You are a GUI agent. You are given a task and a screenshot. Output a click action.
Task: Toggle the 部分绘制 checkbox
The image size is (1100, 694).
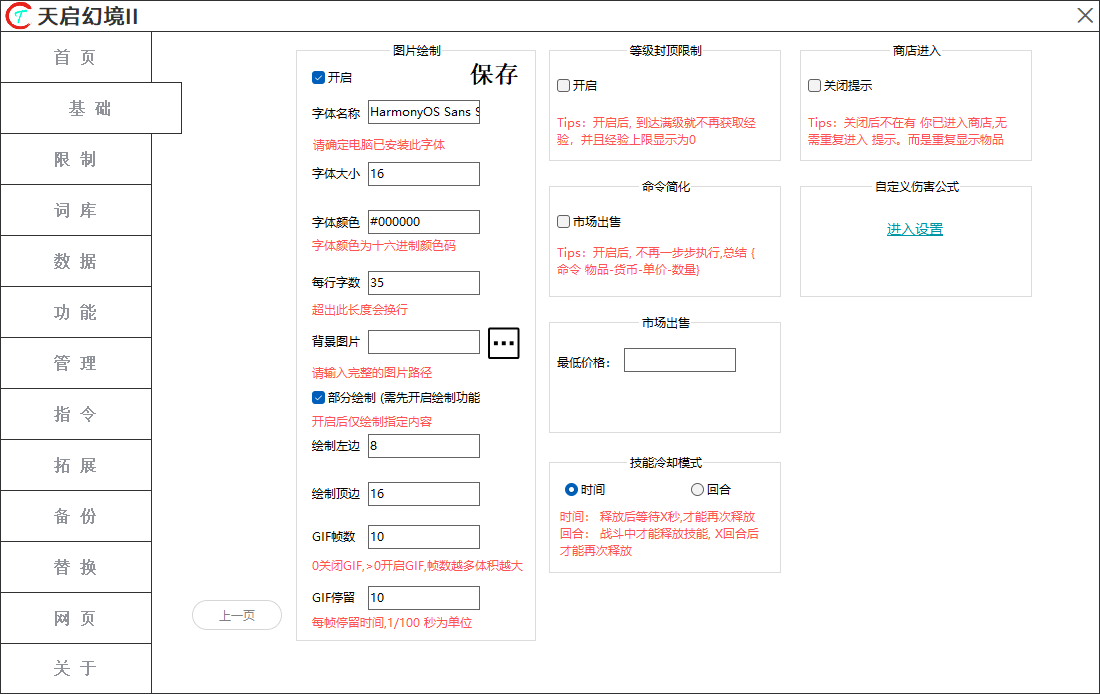click(319, 398)
